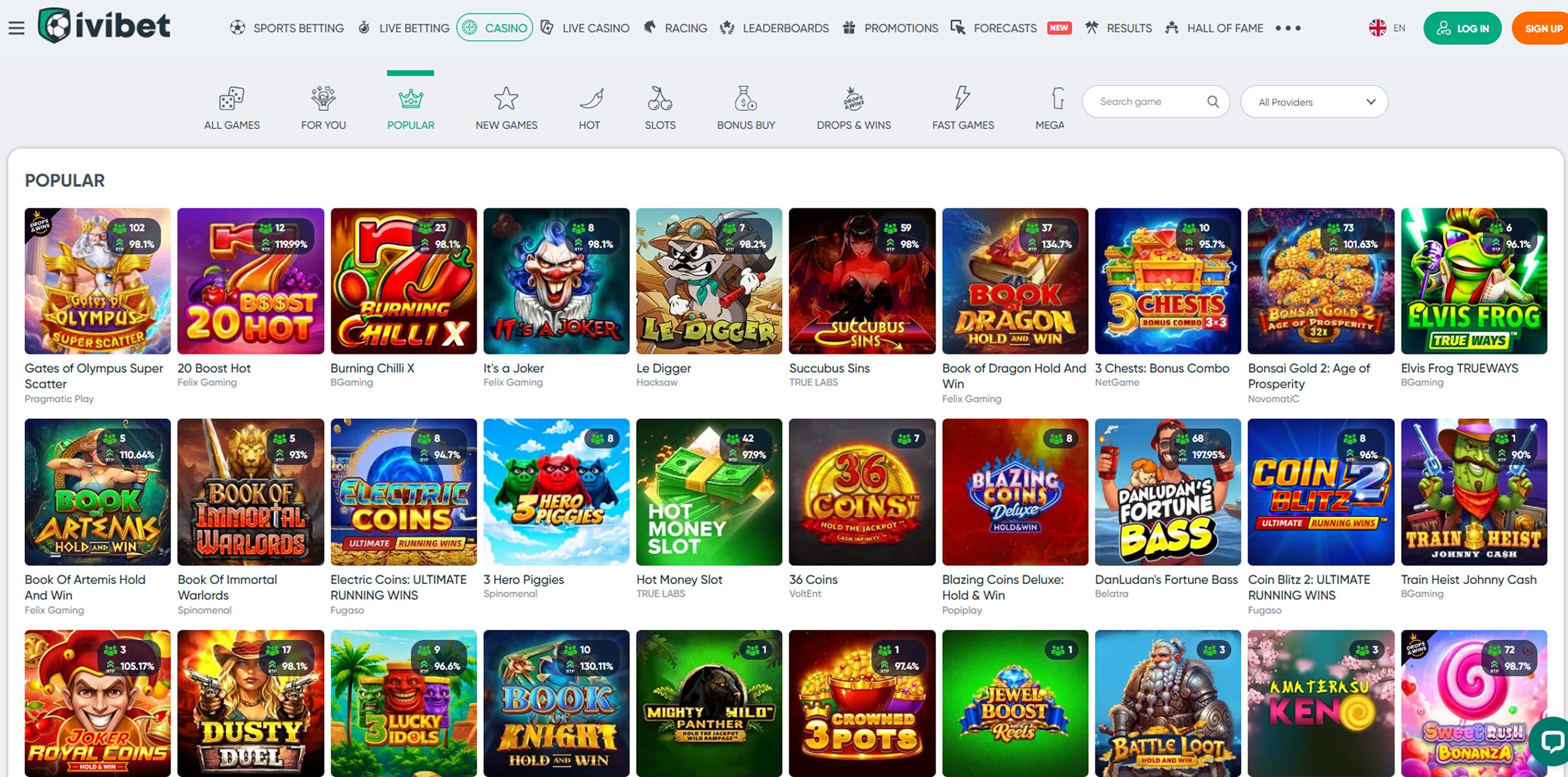This screenshot has height=777, width=1568.
Task: Open the EN language selector
Action: tap(1387, 28)
